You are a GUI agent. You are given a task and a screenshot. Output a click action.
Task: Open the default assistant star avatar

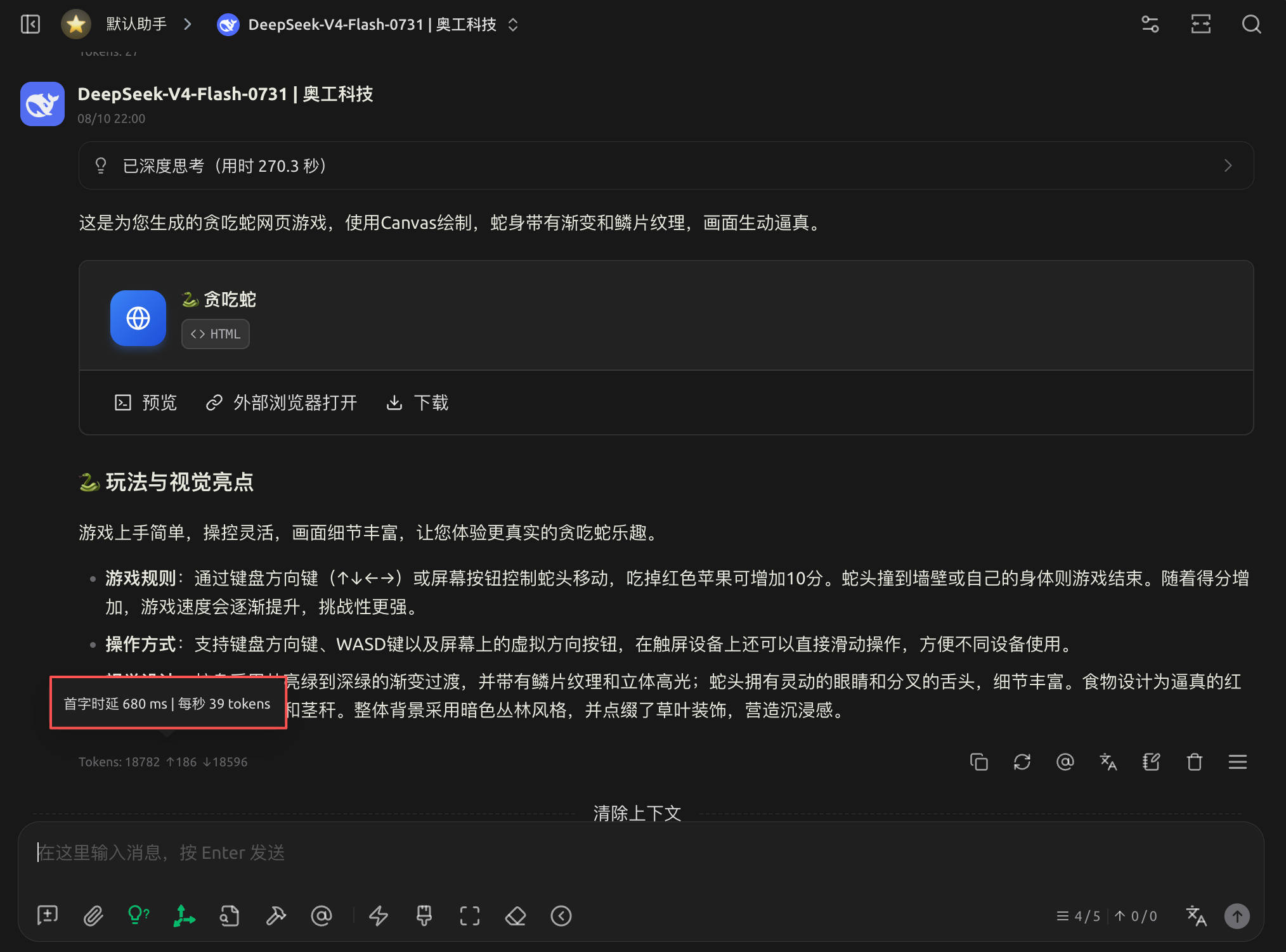[x=76, y=24]
